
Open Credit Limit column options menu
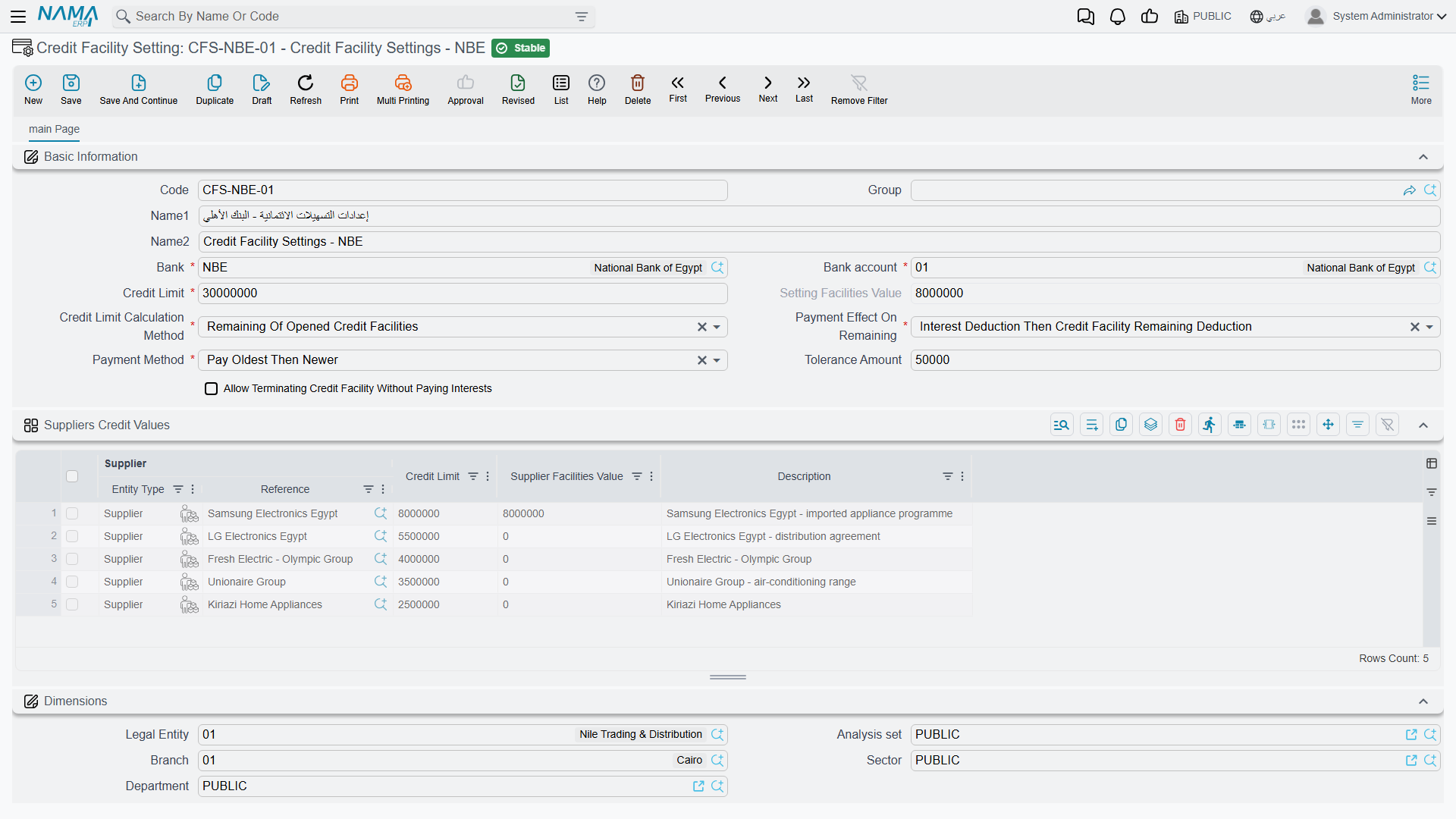tap(488, 476)
